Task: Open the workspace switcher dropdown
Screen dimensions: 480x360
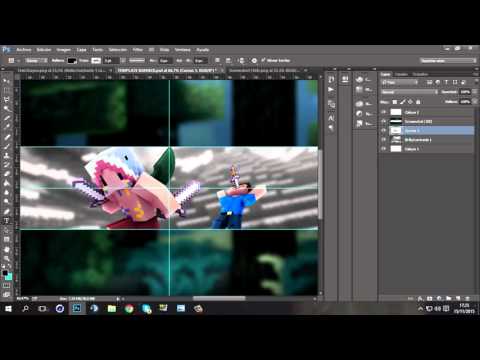Action: pos(448,60)
